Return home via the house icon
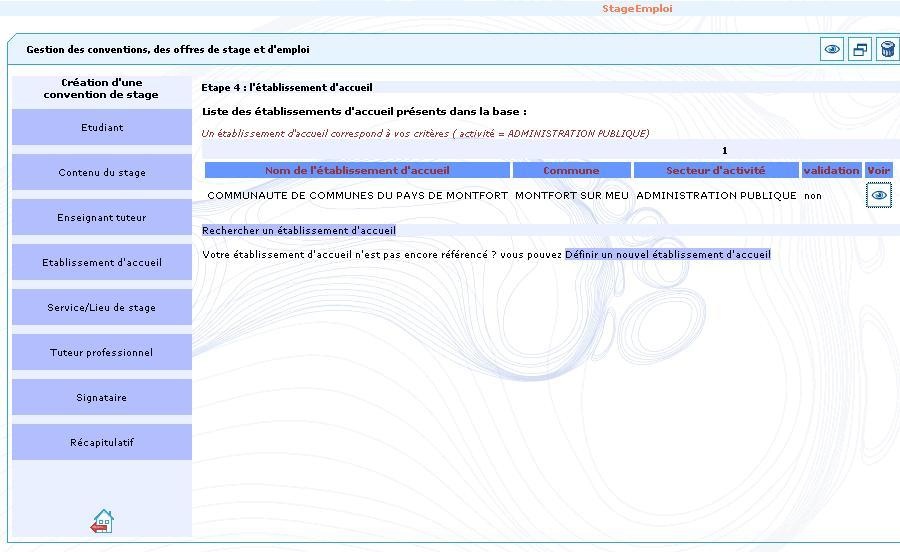Image resolution: width=900 pixels, height=552 pixels. point(102,521)
